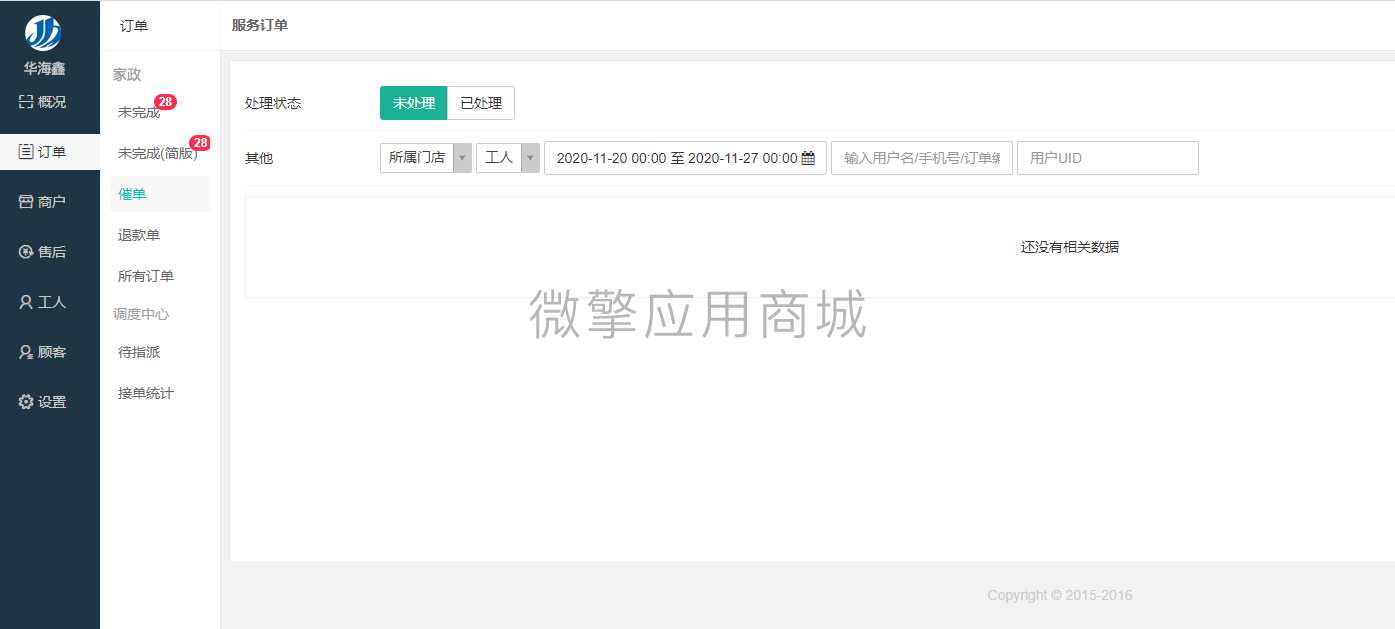Click the 28 badge on 未完成(简版)

click(200, 143)
